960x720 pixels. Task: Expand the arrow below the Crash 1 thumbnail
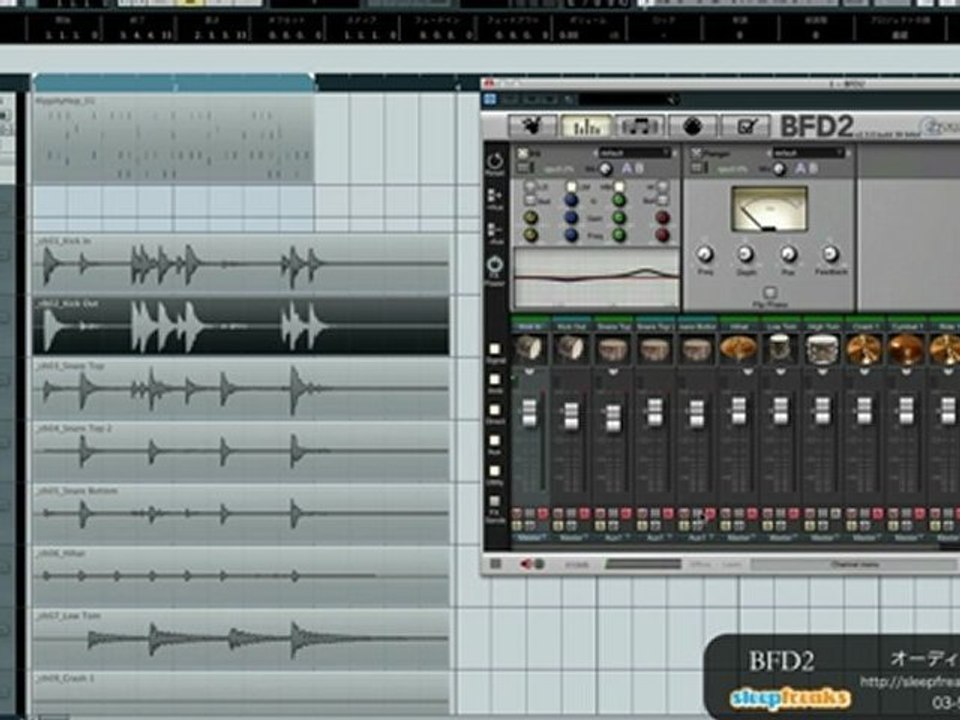pyautogui.click(x=863, y=372)
